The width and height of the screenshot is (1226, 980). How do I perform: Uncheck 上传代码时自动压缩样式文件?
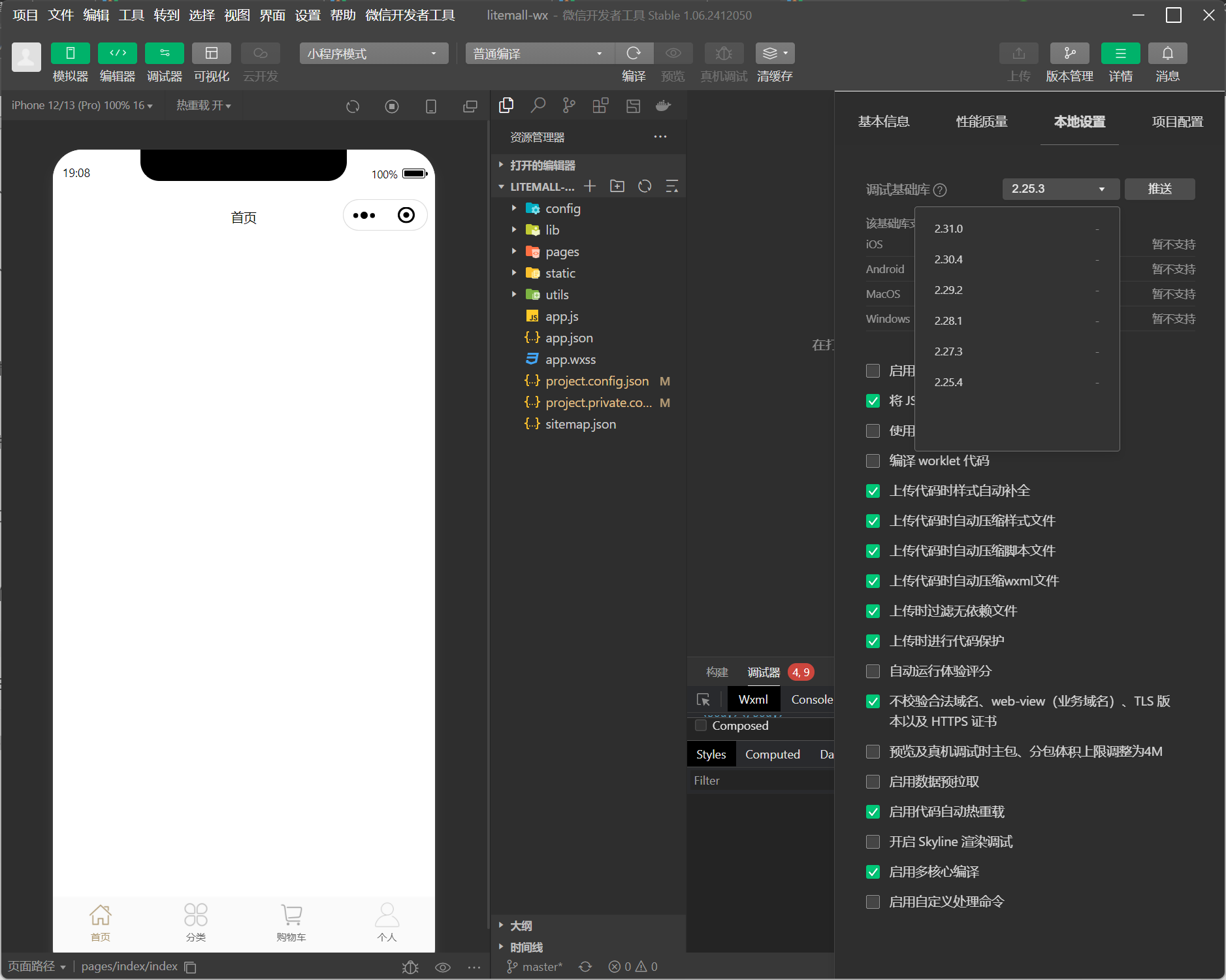[x=873, y=521]
